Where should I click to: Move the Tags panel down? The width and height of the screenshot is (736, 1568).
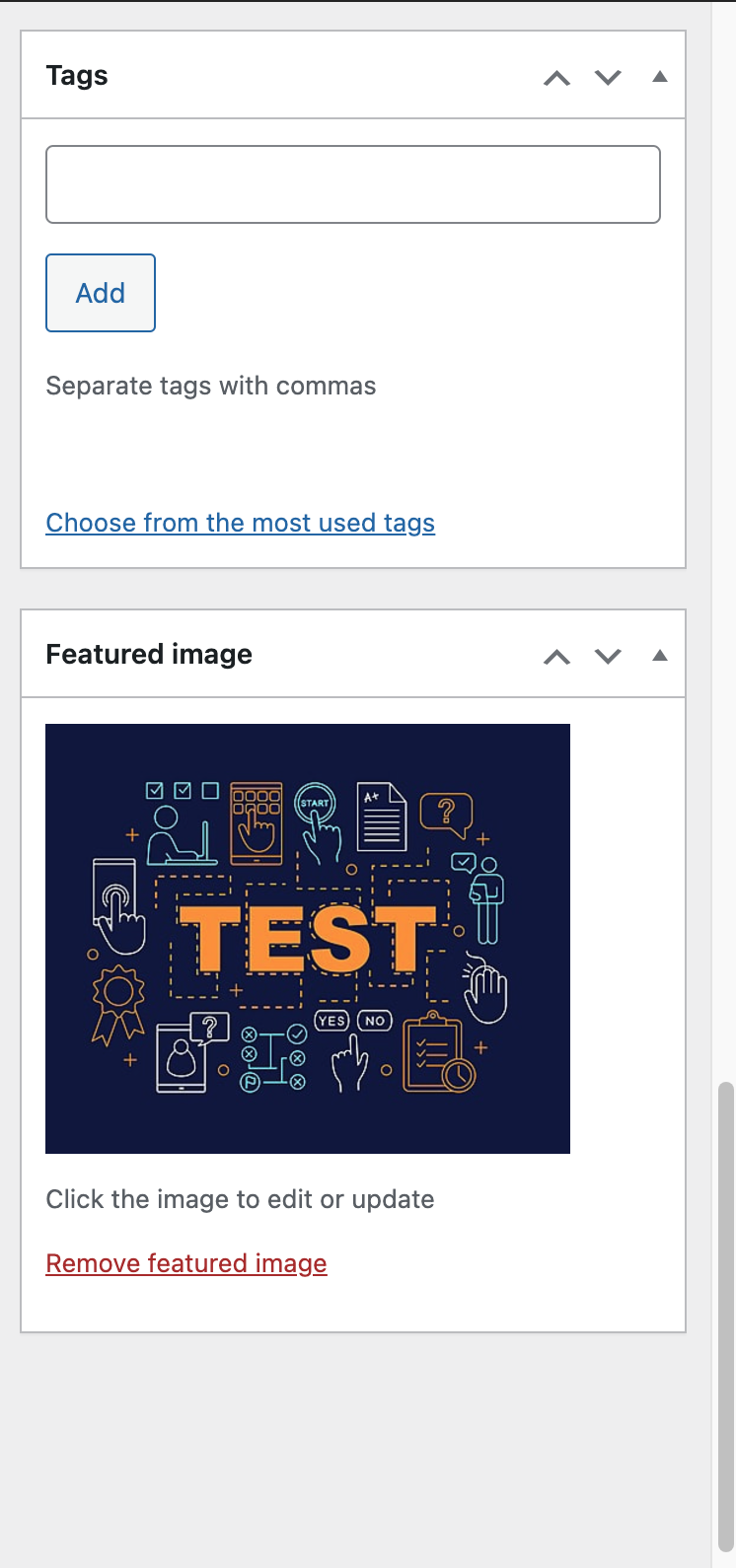tap(609, 78)
